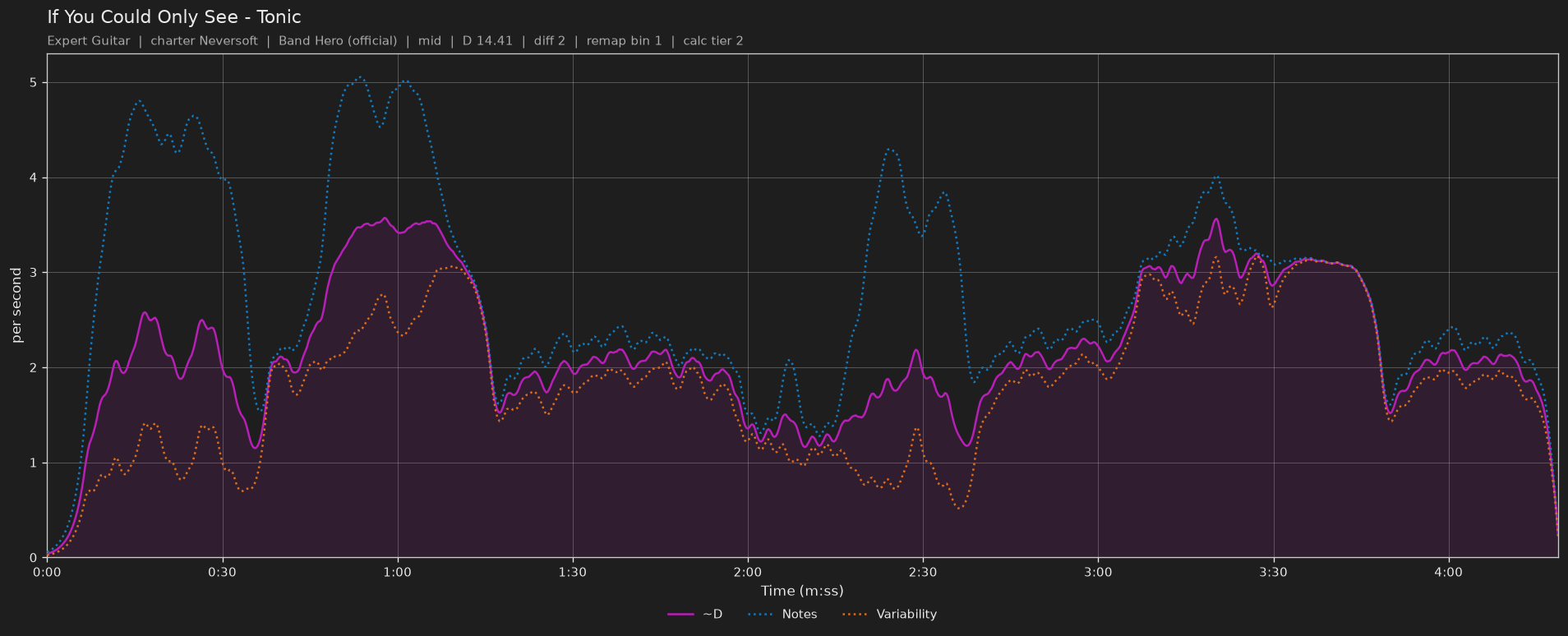Click 'D 14.41' in the subtitle
Image resolution: width=1568 pixels, height=636 pixels.
pyautogui.click(x=487, y=41)
